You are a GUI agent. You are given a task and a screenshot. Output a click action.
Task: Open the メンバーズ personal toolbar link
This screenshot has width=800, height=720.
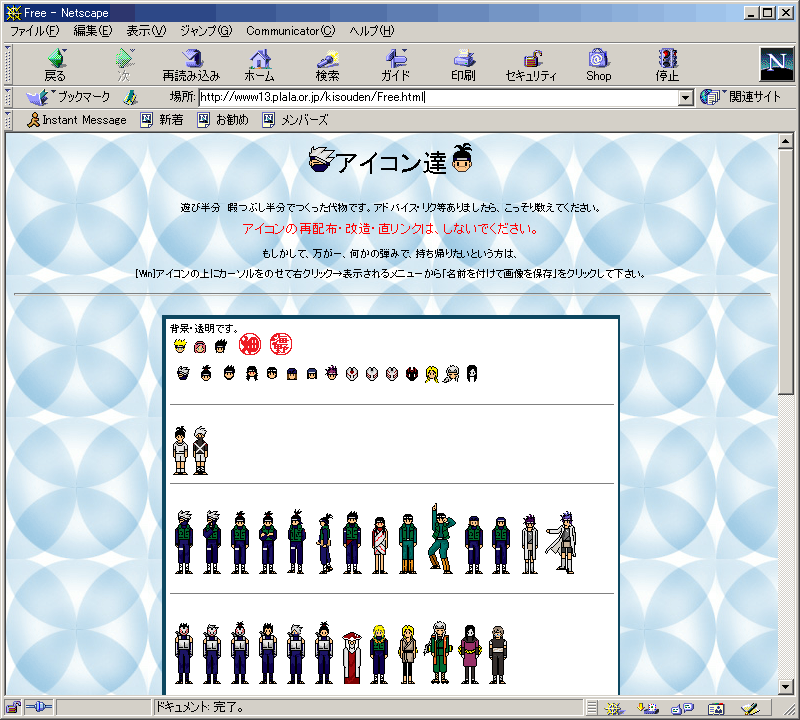(x=295, y=120)
